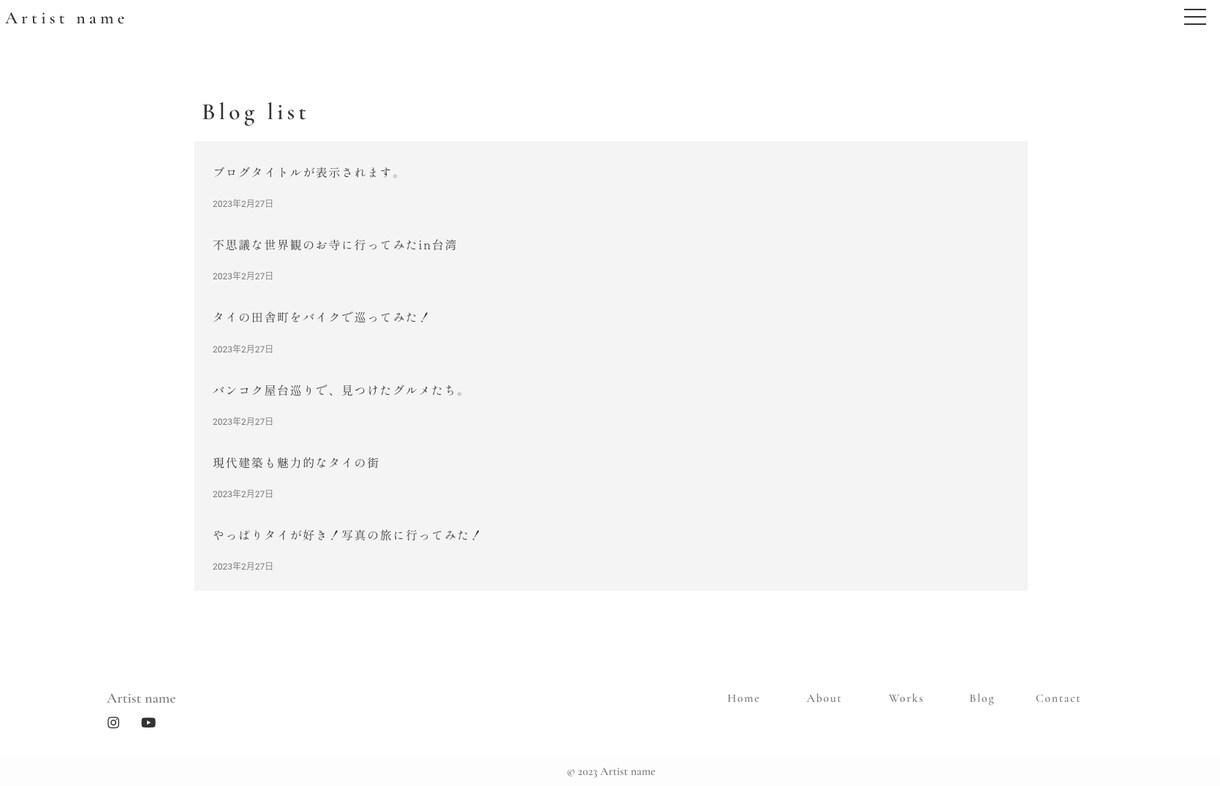1220x786 pixels.
Task: Open post '不思議な世界観のお寺に行ってみたin台湾'
Action: pyautogui.click(x=335, y=245)
